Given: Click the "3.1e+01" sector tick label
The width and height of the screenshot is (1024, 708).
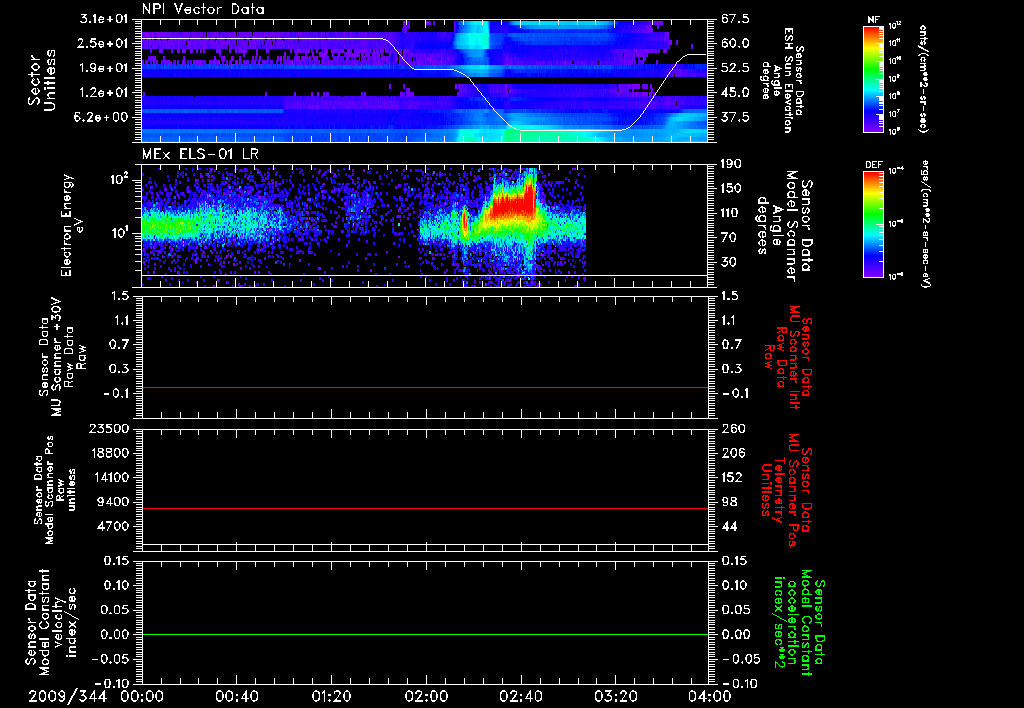Looking at the screenshot, I should 104,19.
